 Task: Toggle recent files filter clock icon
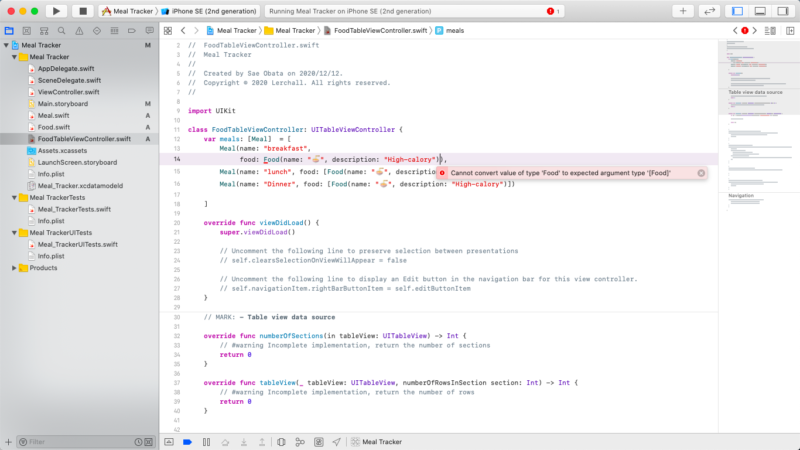(x=138, y=442)
